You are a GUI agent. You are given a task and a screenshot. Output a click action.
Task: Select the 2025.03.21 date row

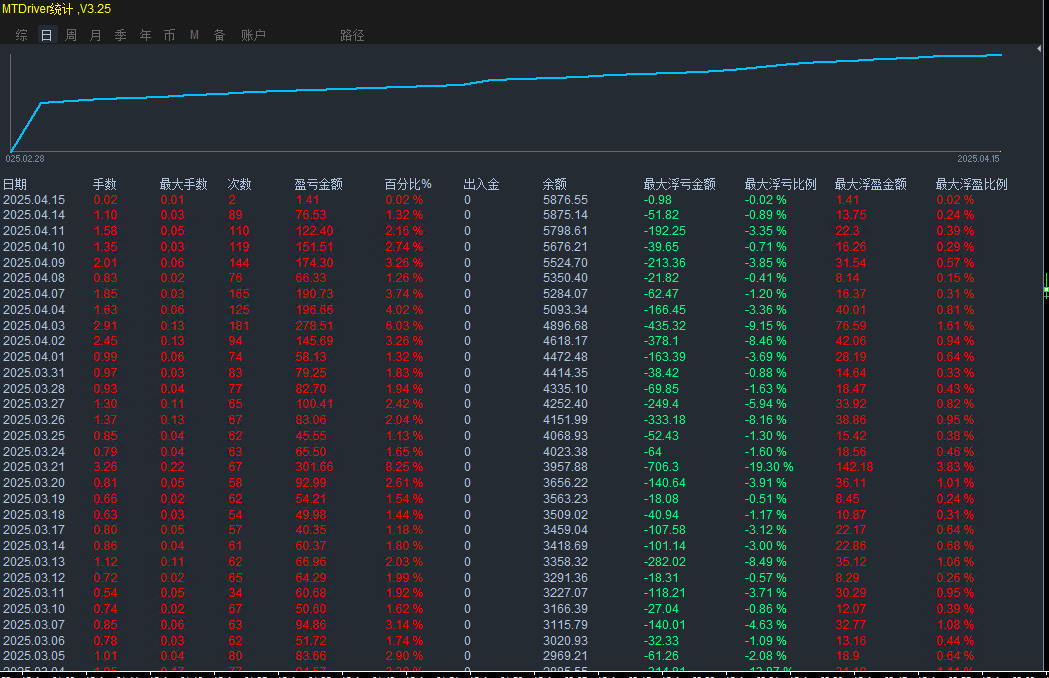[34, 467]
